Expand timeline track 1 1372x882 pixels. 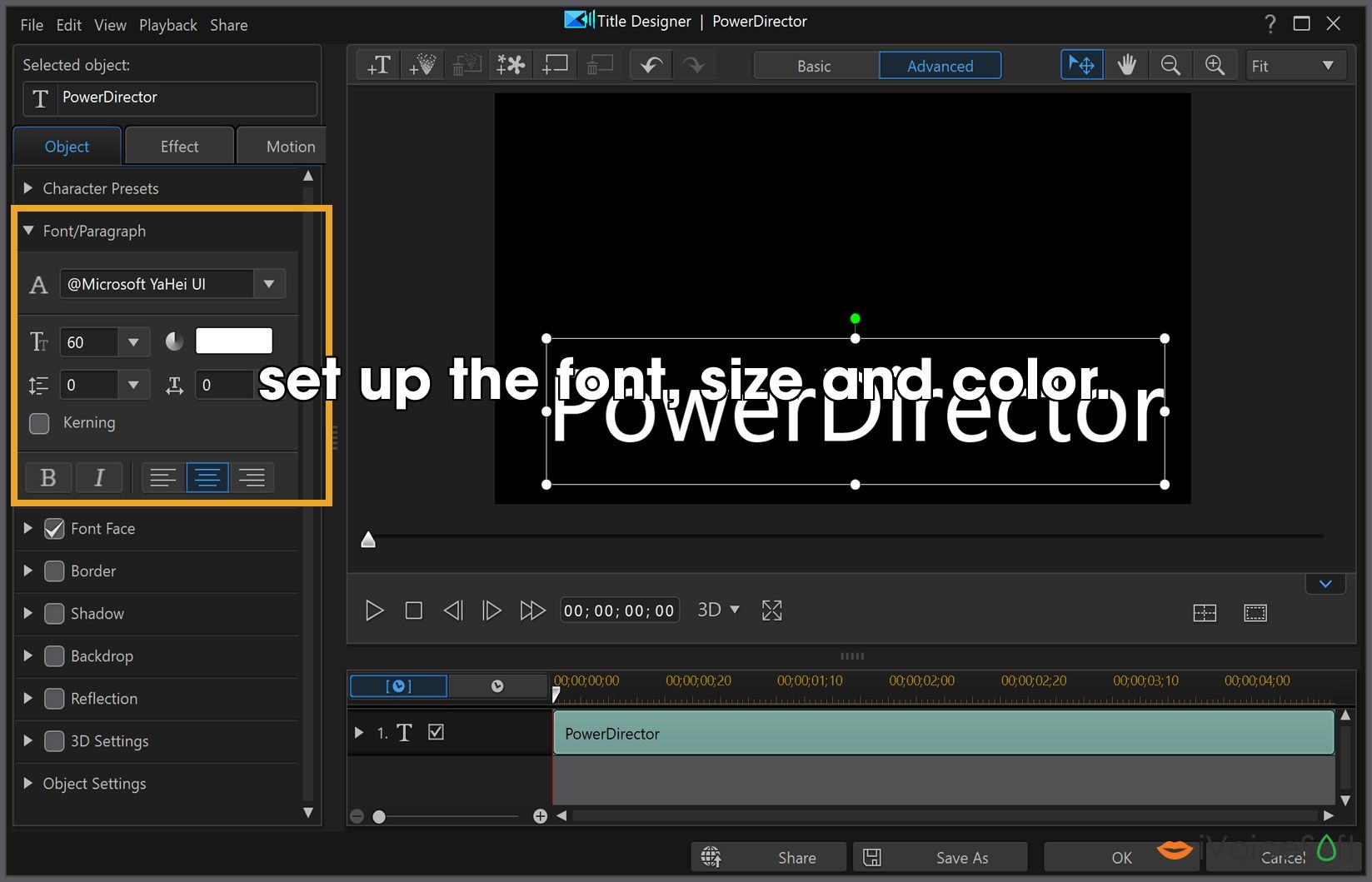pyautogui.click(x=359, y=733)
